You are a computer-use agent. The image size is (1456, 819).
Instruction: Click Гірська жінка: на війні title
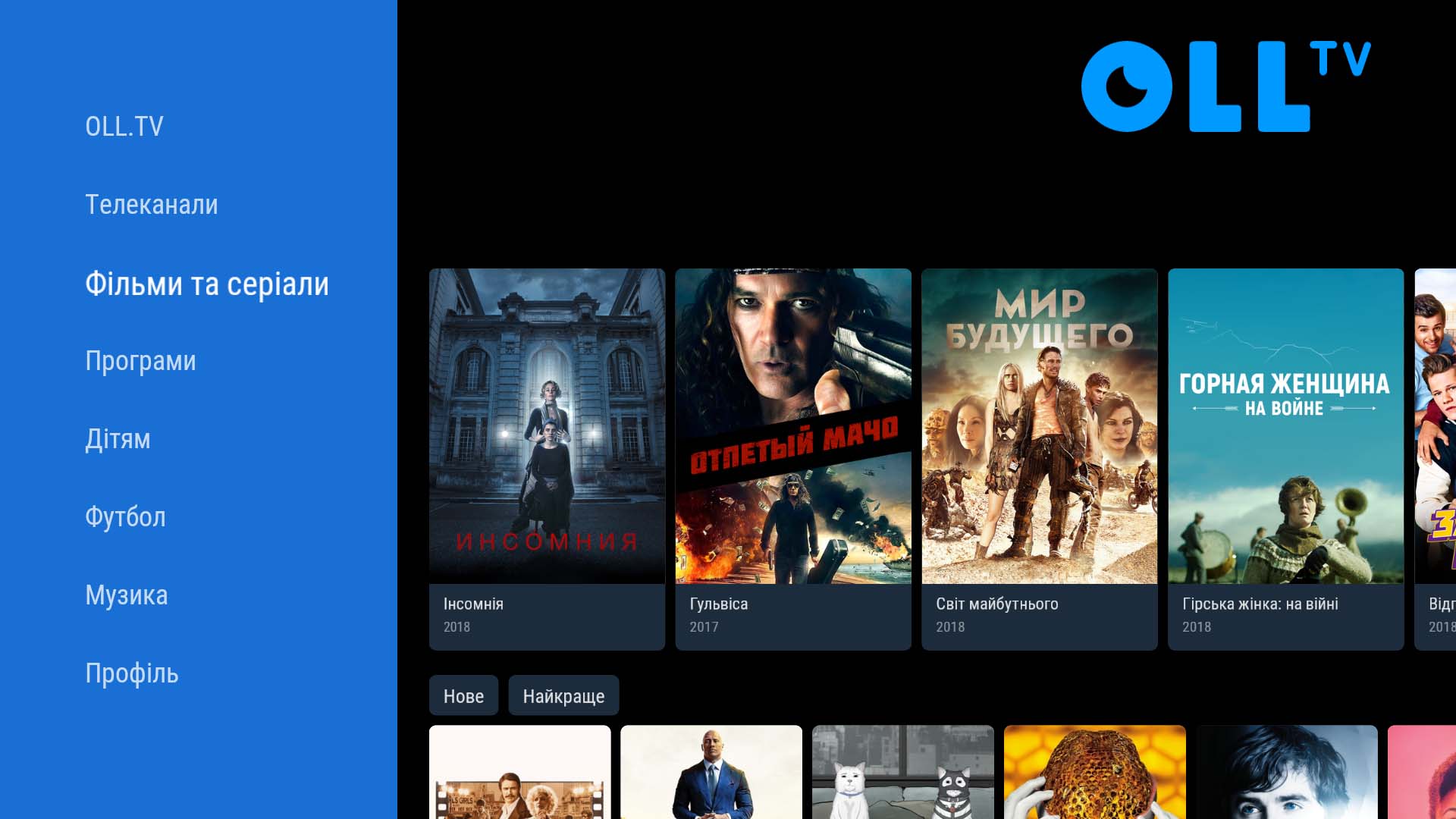(x=1260, y=604)
